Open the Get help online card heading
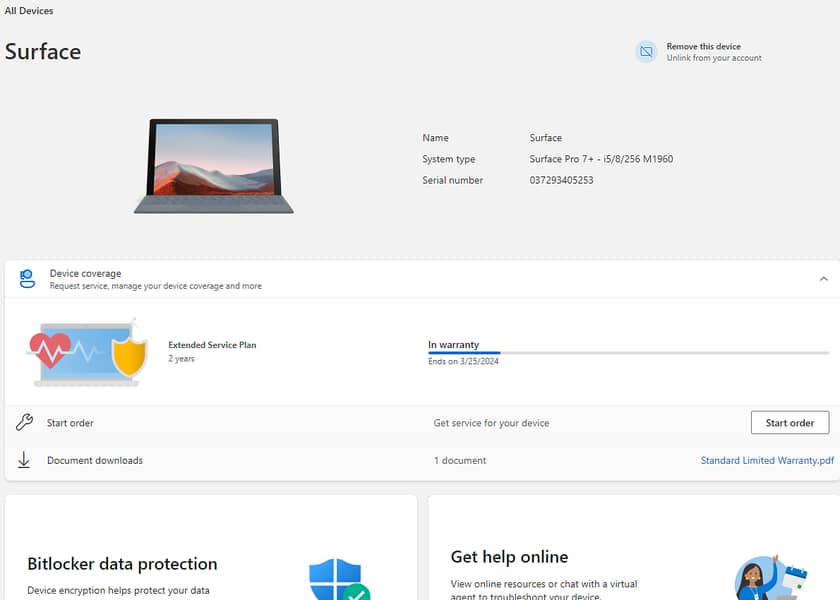Viewport: 840px width, 600px height. [x=509, y=557]
